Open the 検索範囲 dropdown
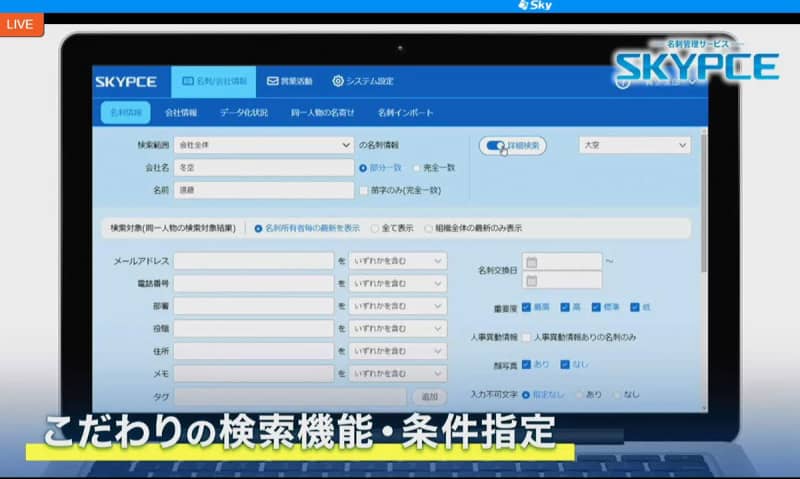 point(264,145)
